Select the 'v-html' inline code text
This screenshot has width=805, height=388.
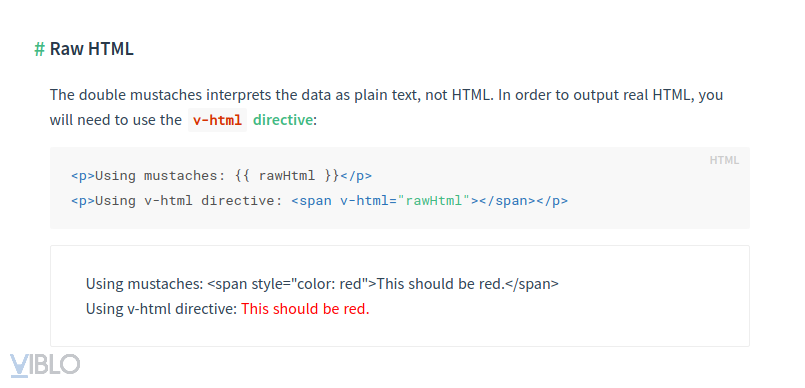coord(217,120)
